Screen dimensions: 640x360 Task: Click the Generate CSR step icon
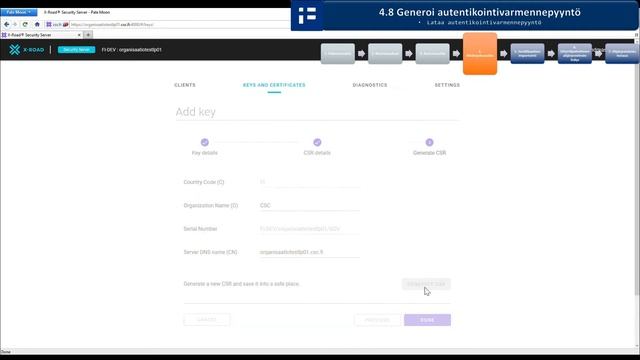pos(429,142)
